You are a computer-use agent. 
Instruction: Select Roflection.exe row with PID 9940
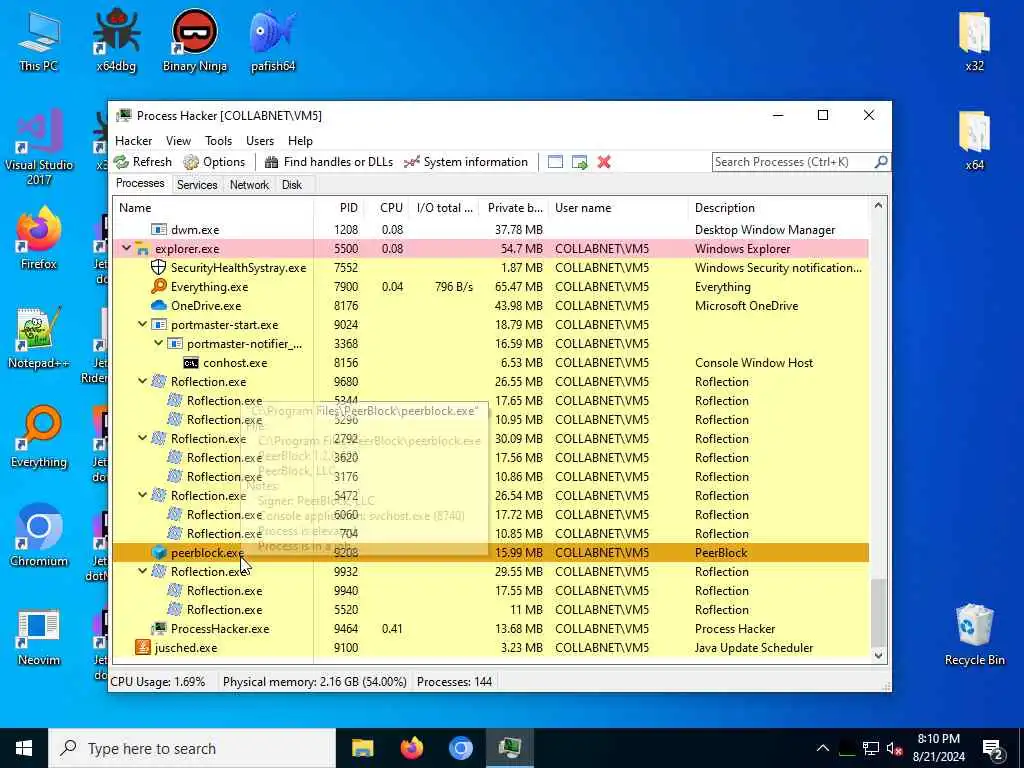click(x=491, y=590)
